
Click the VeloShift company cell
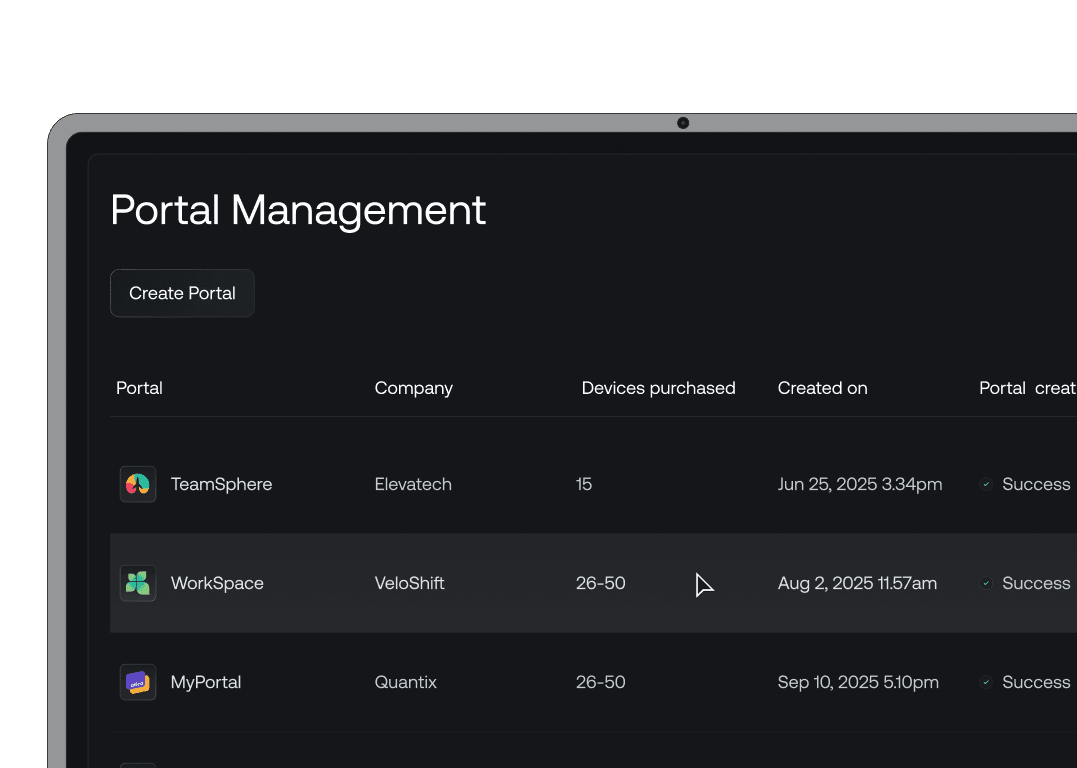pos(409,583)
